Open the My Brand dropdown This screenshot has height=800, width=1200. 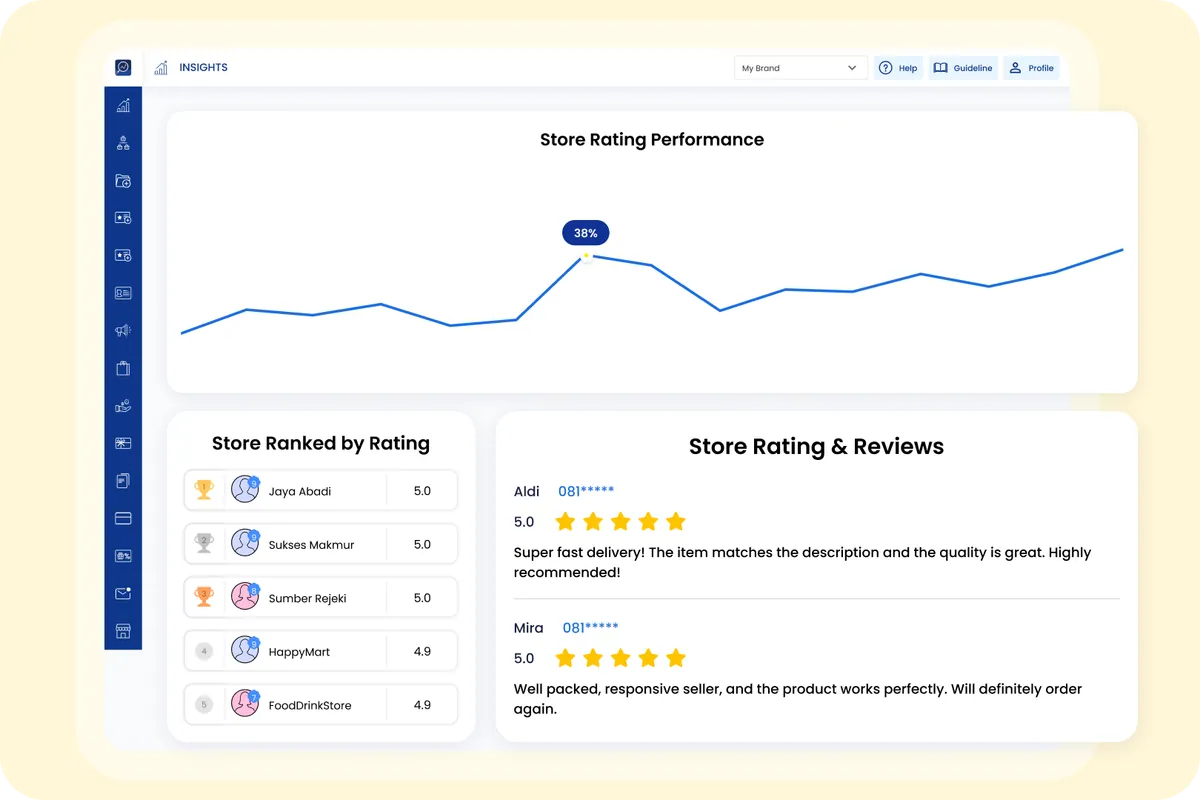(800, 68)
